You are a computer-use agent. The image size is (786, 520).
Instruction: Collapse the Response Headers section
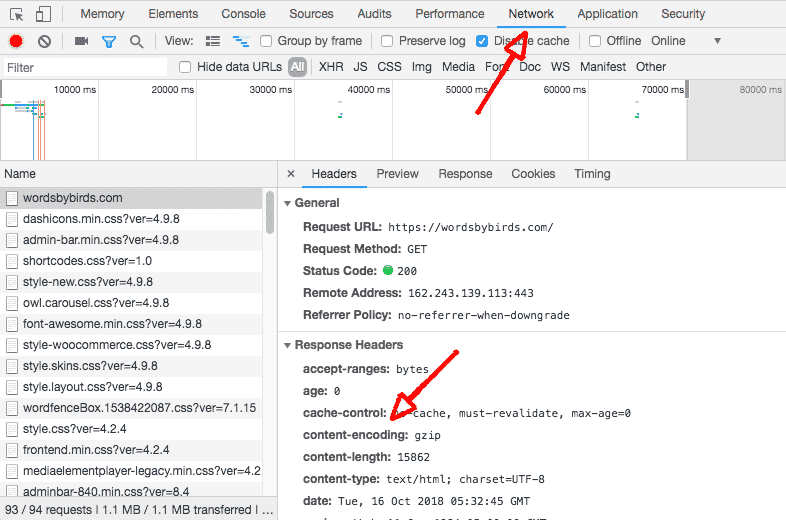(x=288, y=345)
